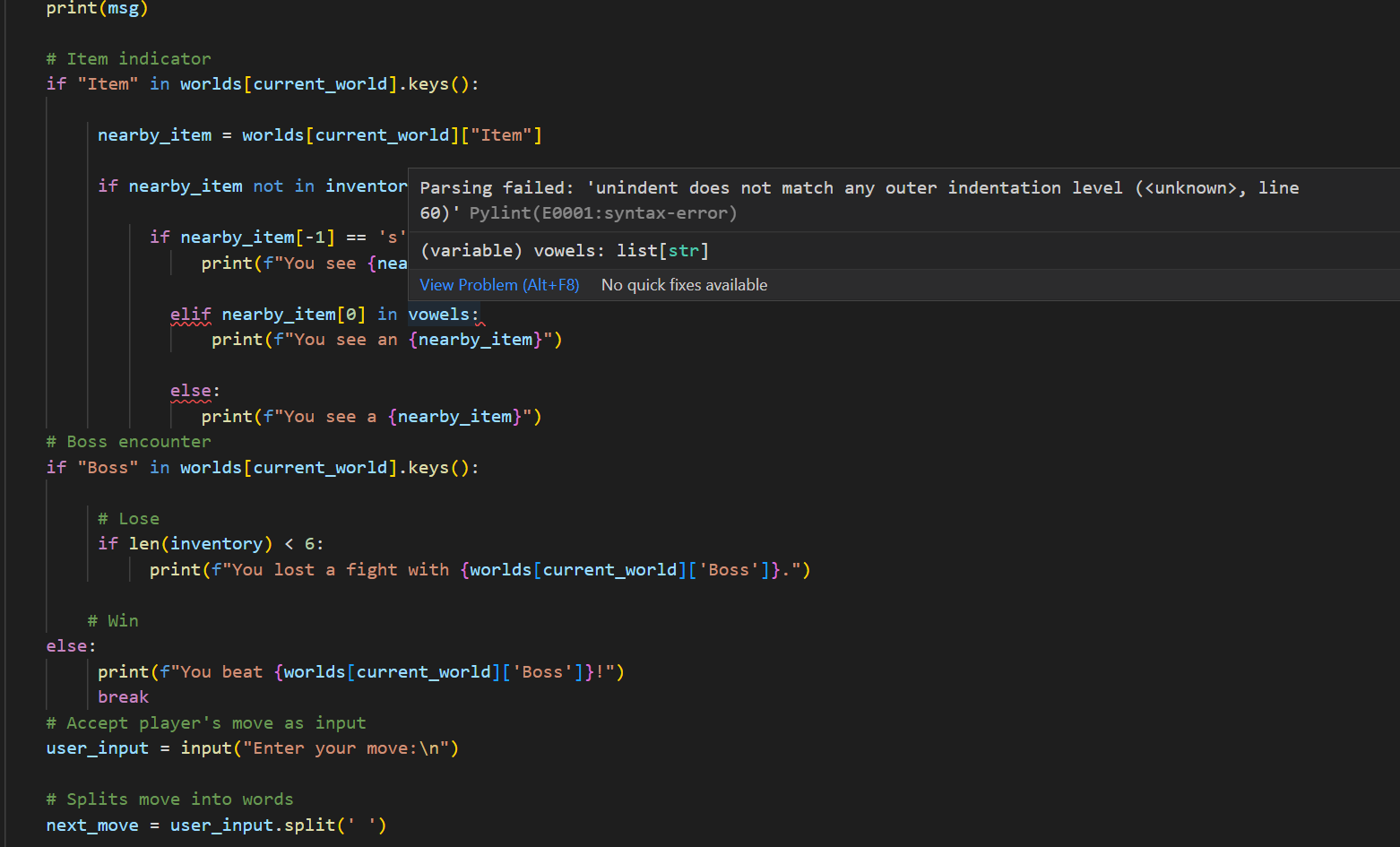
Task: Click the 'You see a {nearby_item}' print line
Action: (x=372, y=417)
